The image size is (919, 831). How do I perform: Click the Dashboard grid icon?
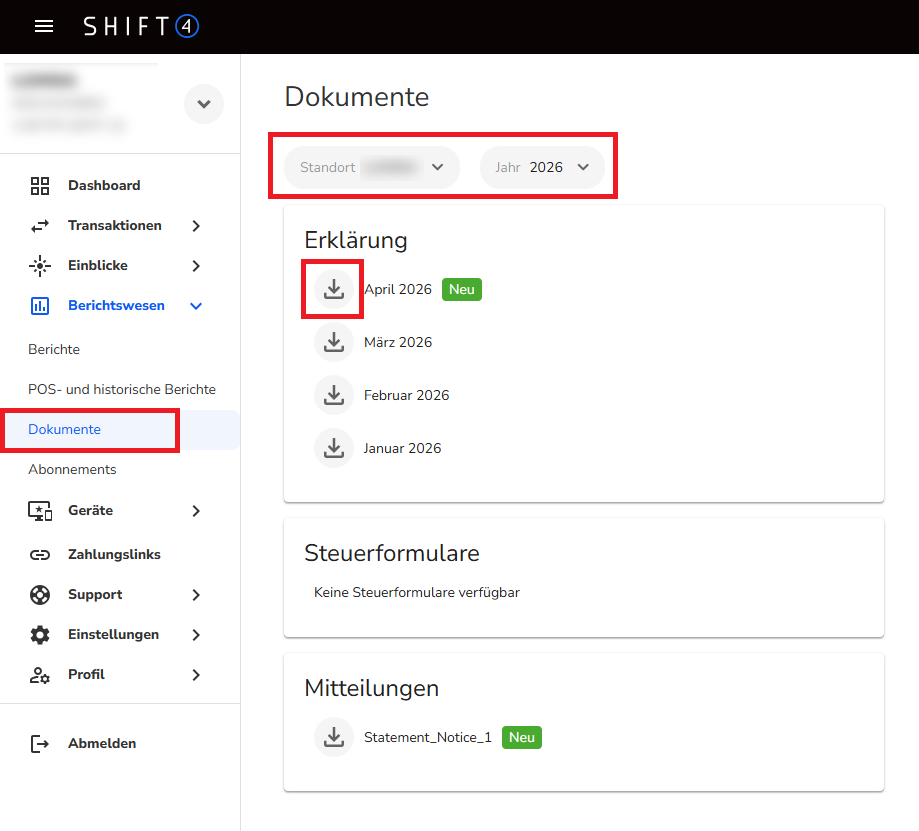40,186
